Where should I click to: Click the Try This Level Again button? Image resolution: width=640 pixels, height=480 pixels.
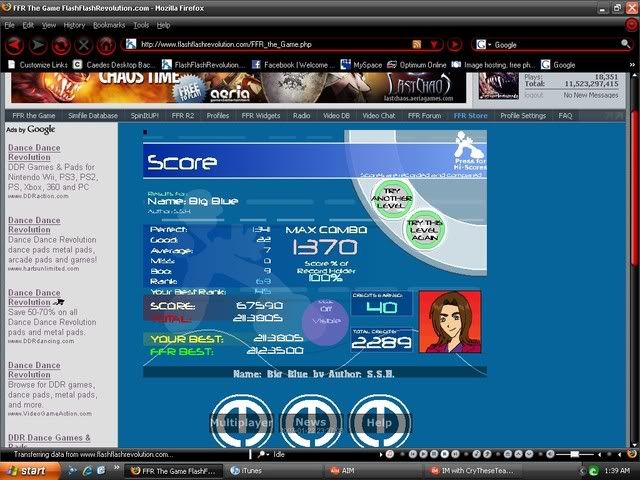point(424,229)
